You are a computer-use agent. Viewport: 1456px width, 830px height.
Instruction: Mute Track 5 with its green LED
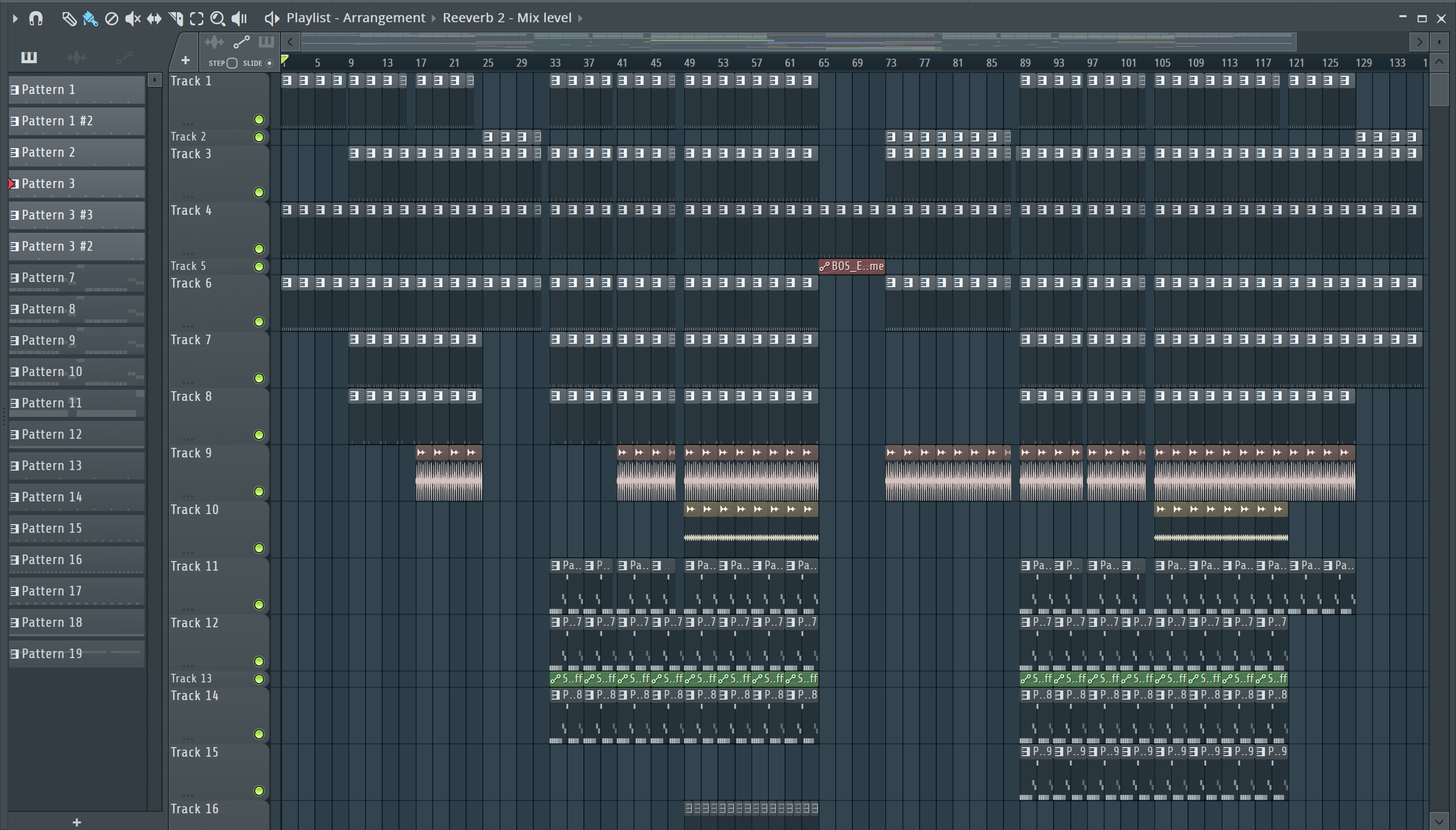(x=259, y=267)
